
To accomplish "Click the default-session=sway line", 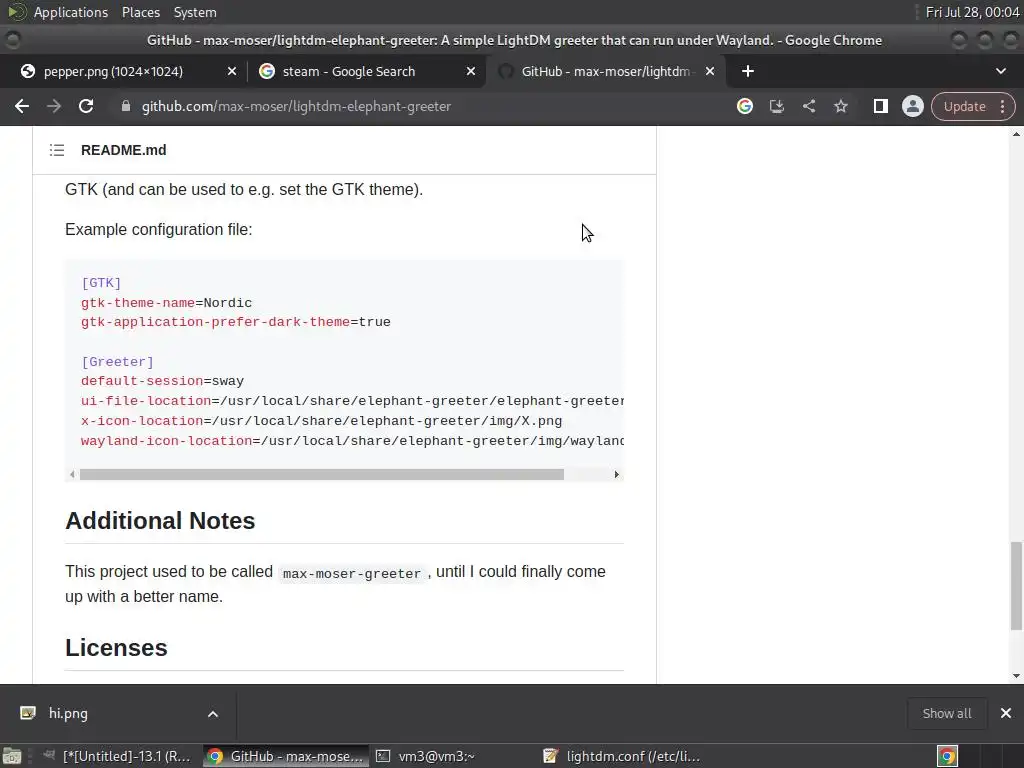I will click(163, 381).
